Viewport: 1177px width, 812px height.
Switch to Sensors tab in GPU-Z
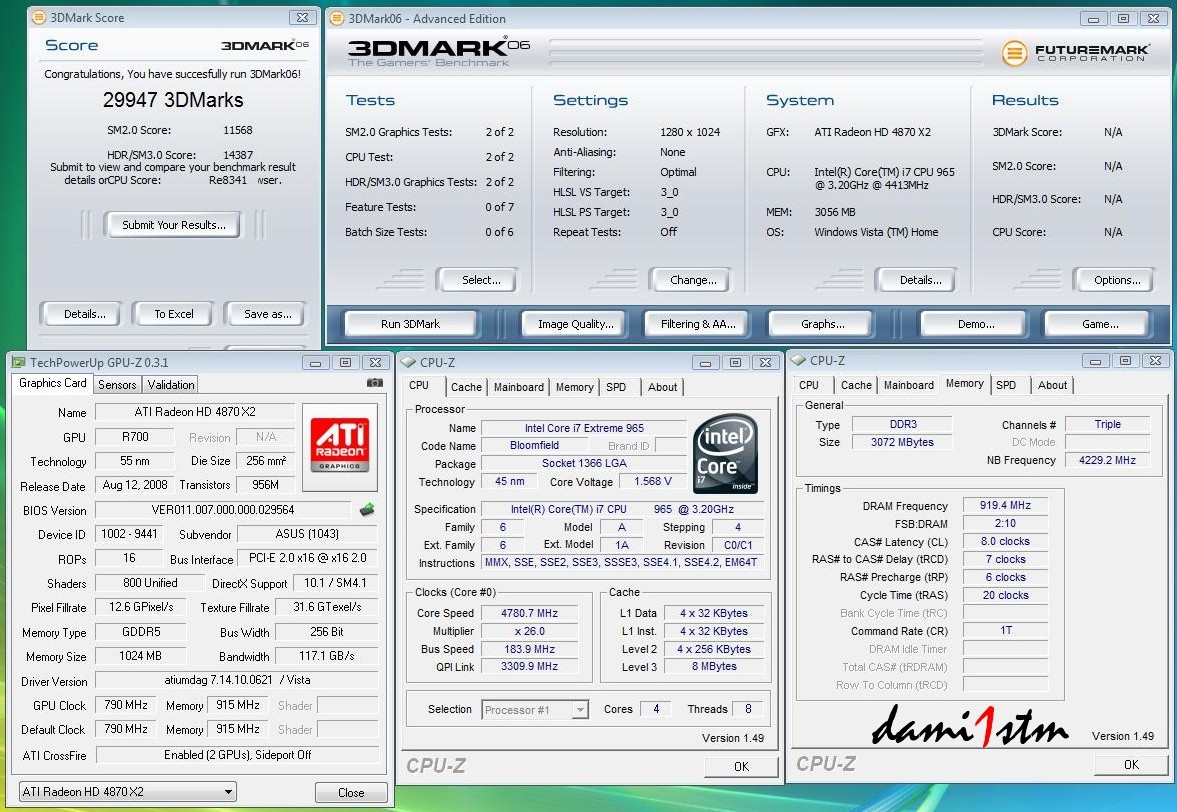(117, 384)
